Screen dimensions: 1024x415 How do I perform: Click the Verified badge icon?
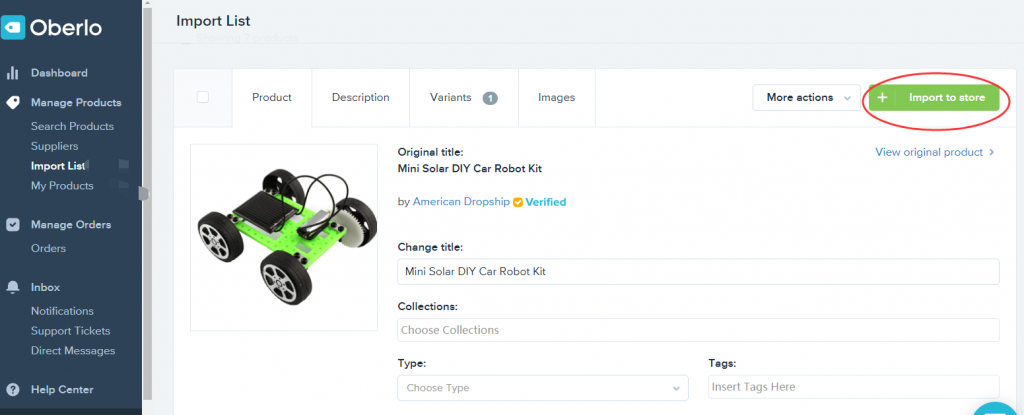pyautogui.click(x=518, y=202)
